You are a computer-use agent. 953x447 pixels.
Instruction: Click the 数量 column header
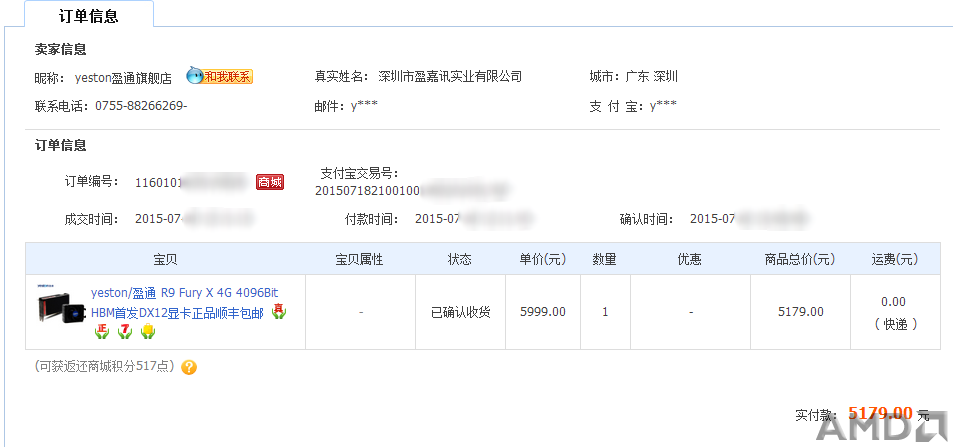tap(605, 260)
